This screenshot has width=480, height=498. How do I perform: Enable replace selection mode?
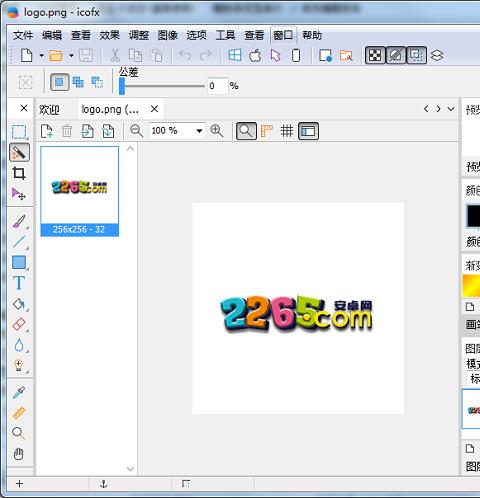click(60, 82)
